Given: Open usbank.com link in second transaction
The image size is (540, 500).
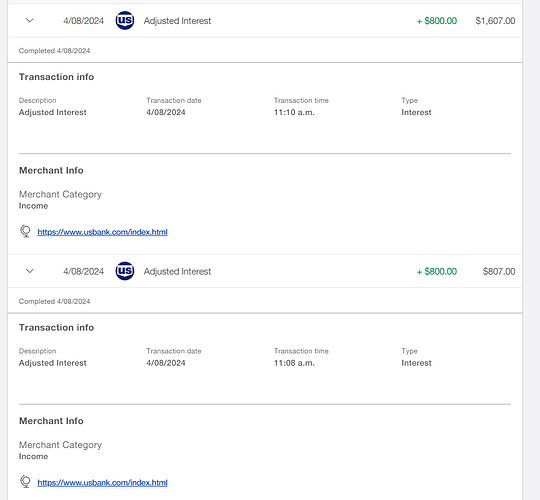Looking at the screenshot, I should click(x=102, y=483).
